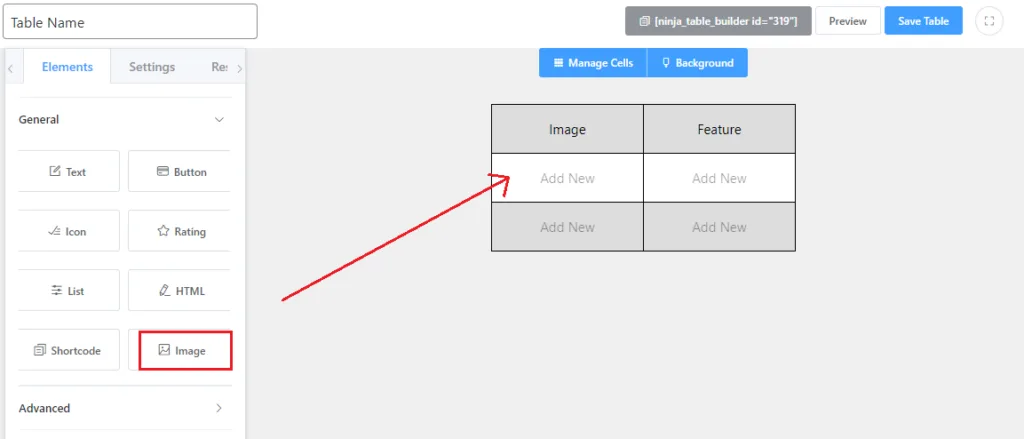
Task: Pick the Rating star element
Action: click(x=180, y=231)
